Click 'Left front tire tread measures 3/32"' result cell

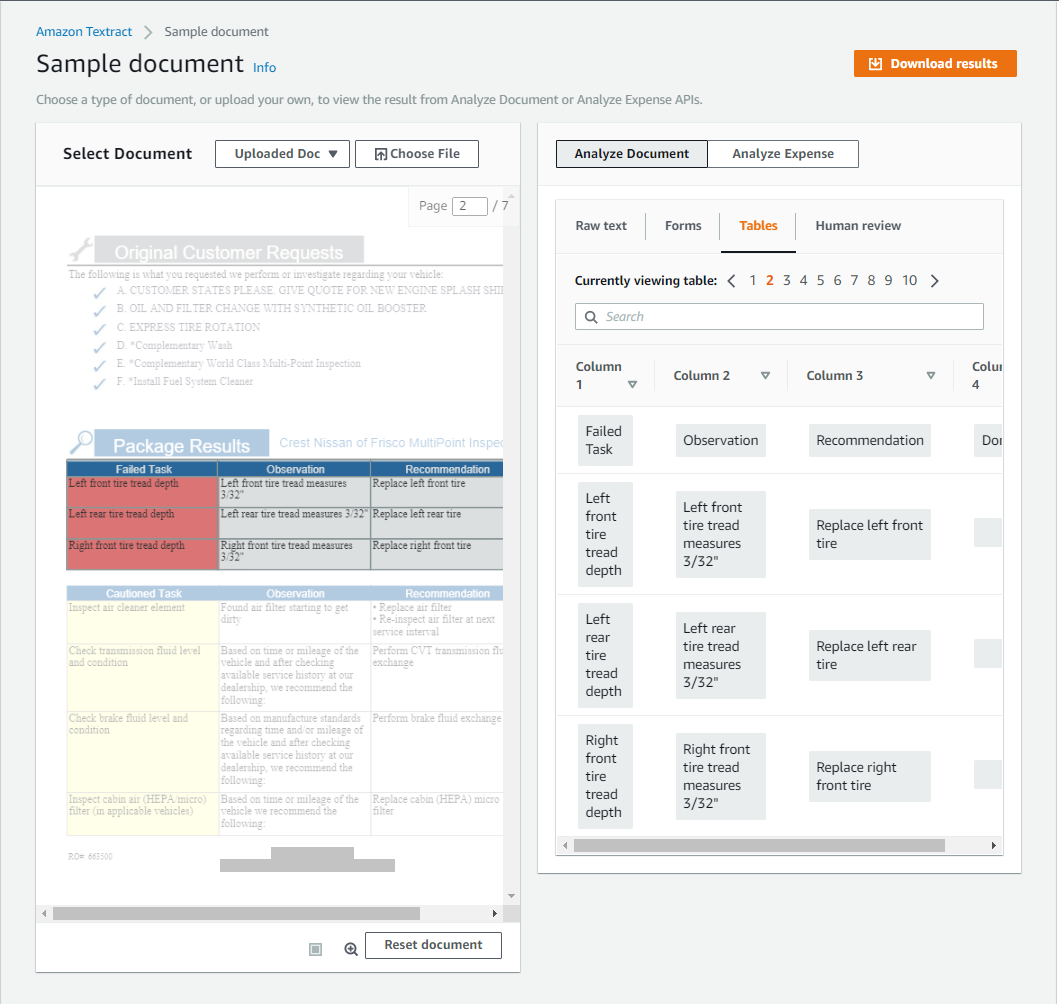[x=721, y=534]
